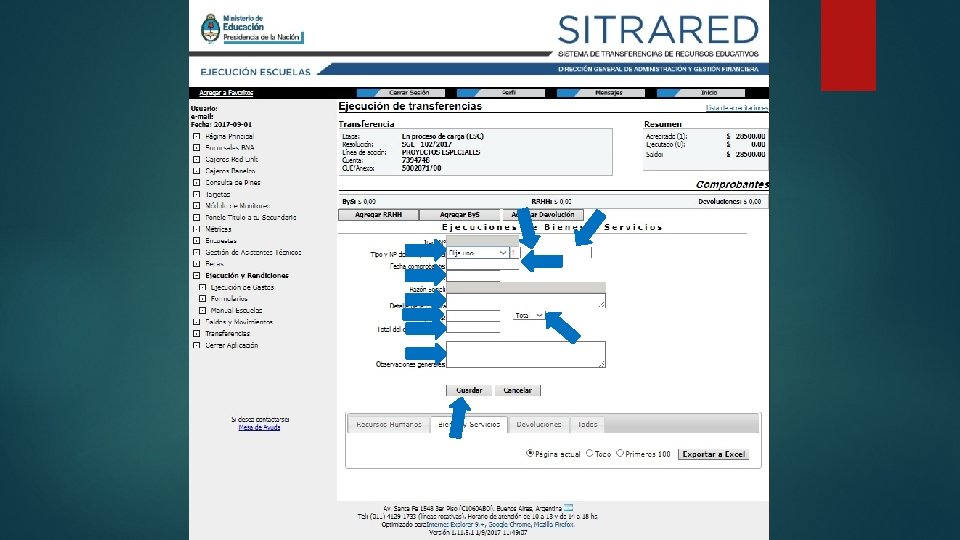Viewport: 960px width, 540px height.
Task: Collapse the Ejecución y Rendiciones tree box
Action: 197,276
